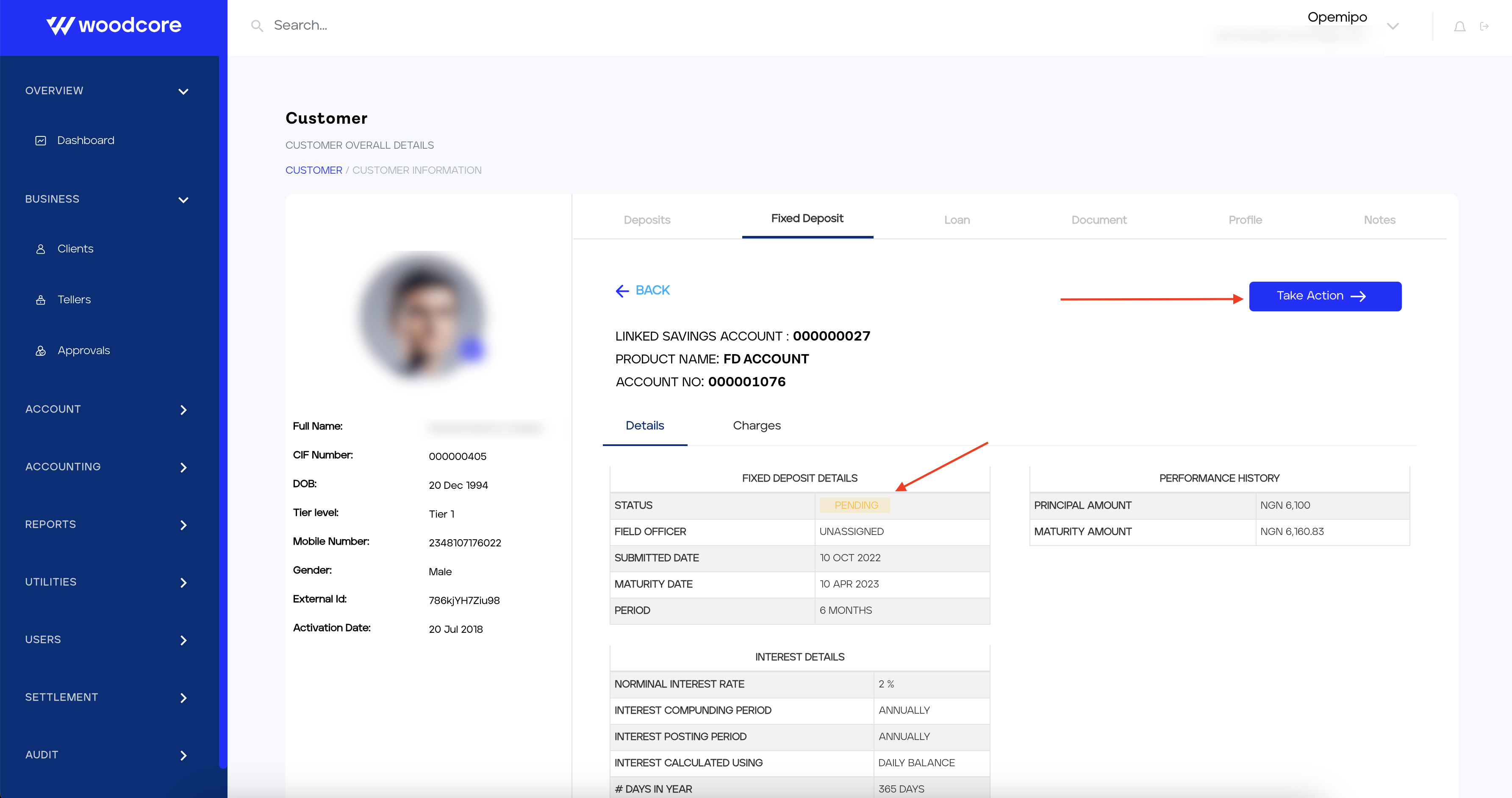Image resolution: width=1512 pixels, height=798 pixels.
Task: Expand the AUDIT menu
Action: (x=183, y=755)
